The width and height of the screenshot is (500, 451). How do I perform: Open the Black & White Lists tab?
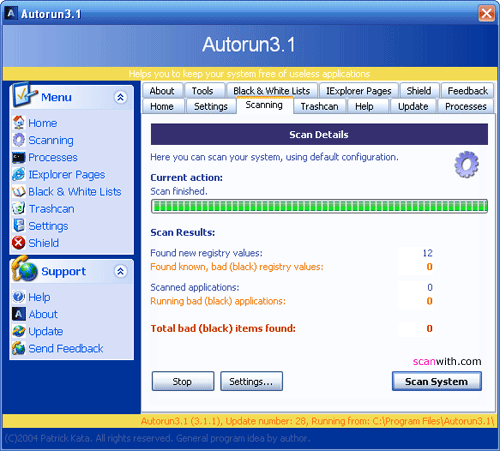(272, 91)
